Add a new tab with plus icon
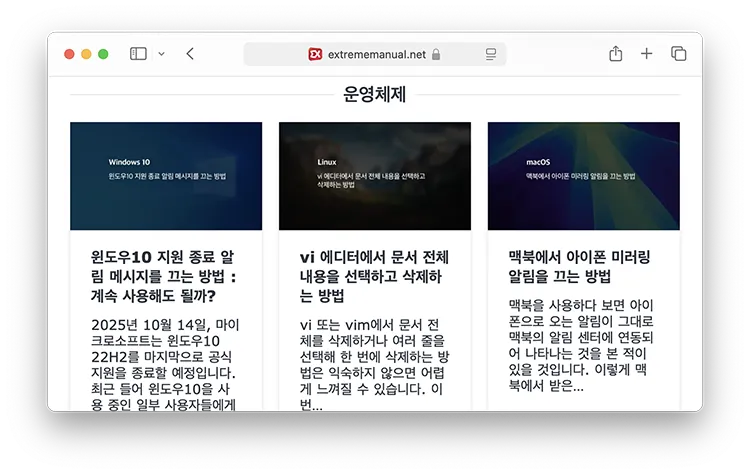 [646, 54]
